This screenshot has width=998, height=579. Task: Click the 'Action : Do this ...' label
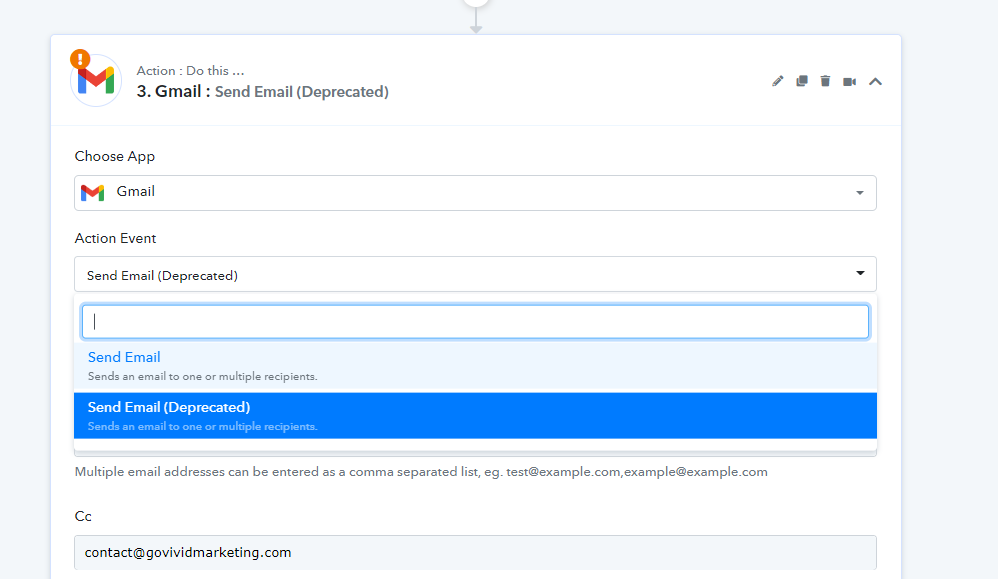(190, 71)
